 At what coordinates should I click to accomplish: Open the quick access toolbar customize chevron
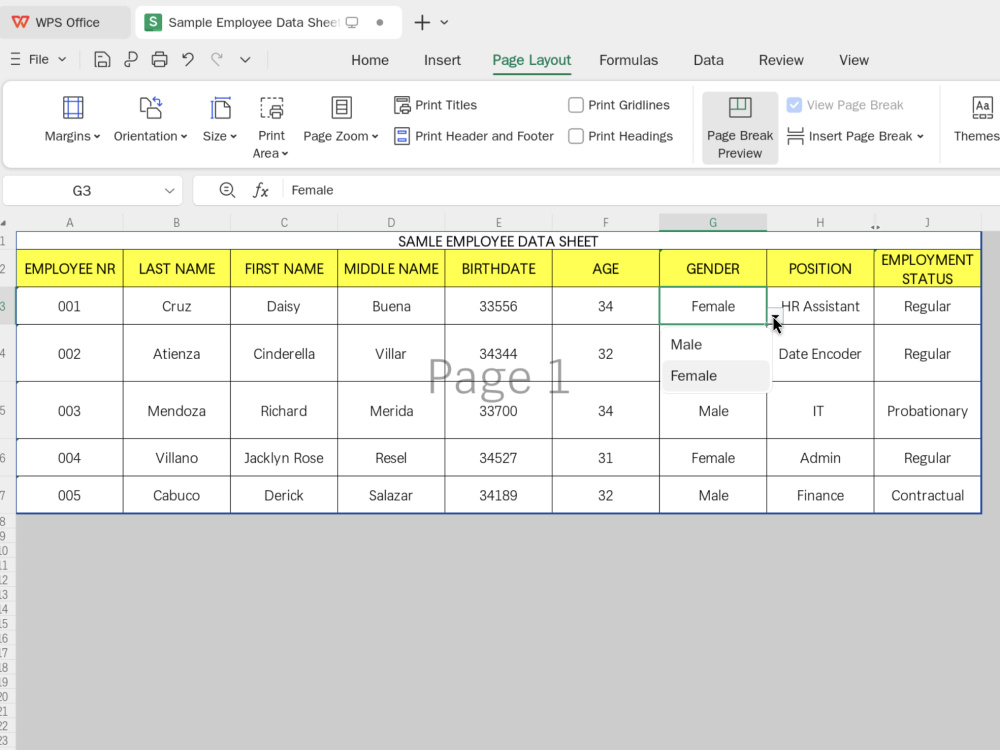point(245,60)
